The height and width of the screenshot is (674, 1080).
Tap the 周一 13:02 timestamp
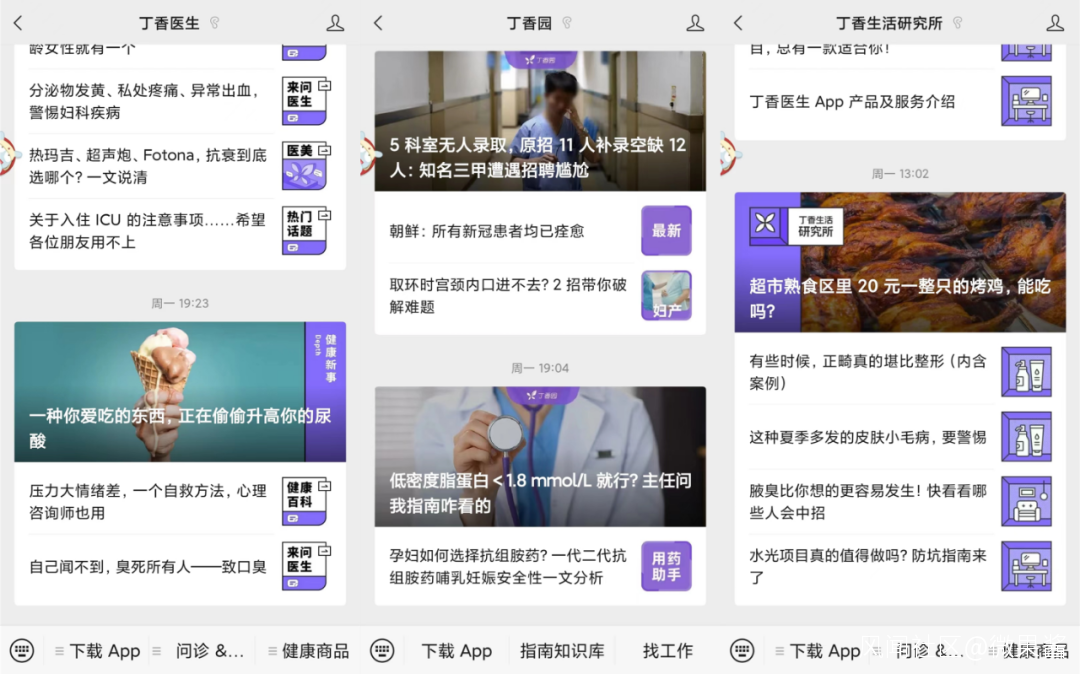(x=900, y=173)
